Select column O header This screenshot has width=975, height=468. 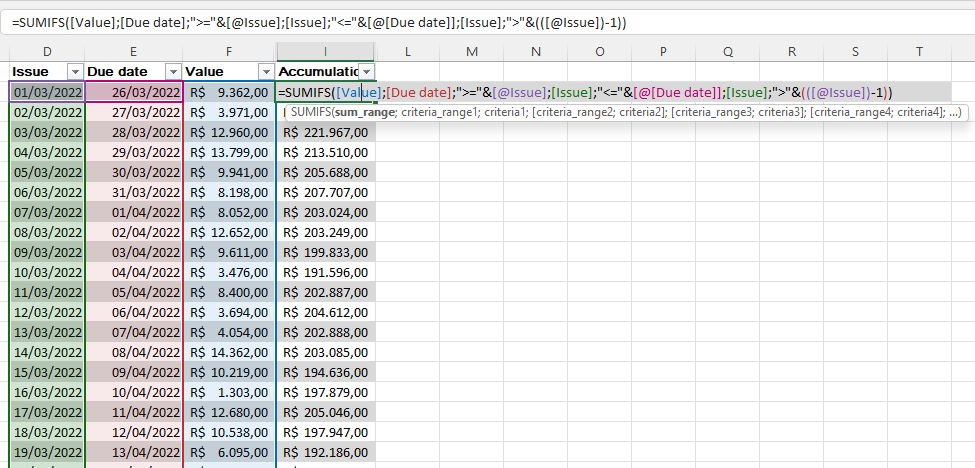click(599, 52)
